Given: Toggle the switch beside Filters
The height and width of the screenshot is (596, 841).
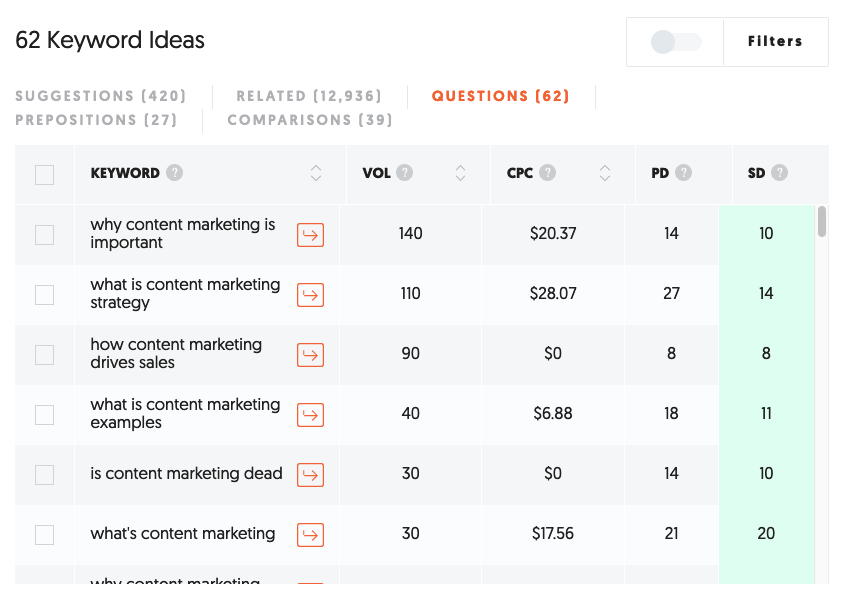Looking at the screenshot, I should point(676,42).
